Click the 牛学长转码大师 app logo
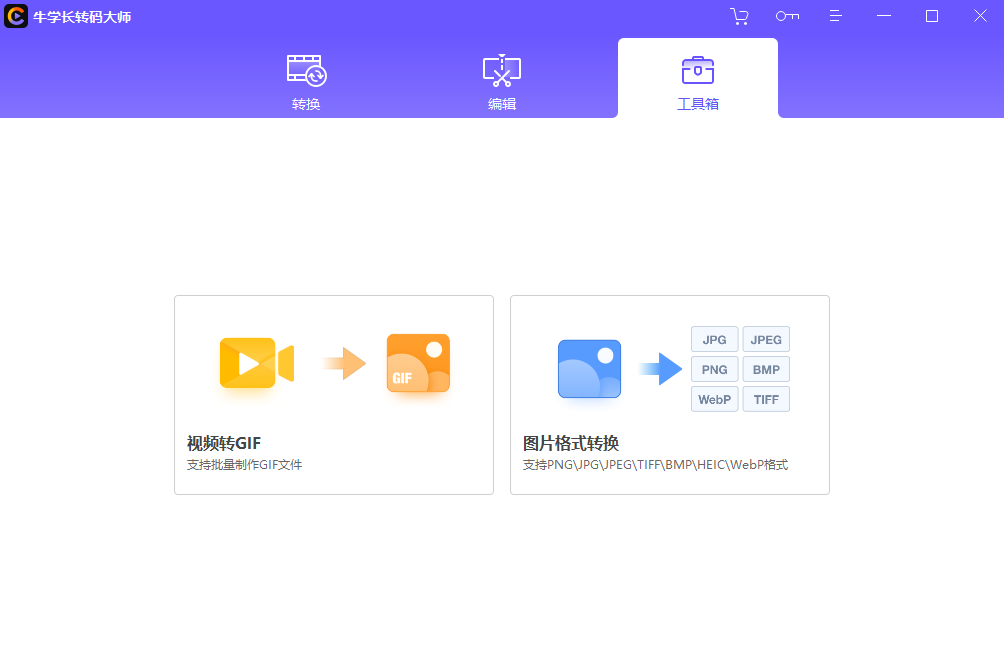 tap(14, 16)
